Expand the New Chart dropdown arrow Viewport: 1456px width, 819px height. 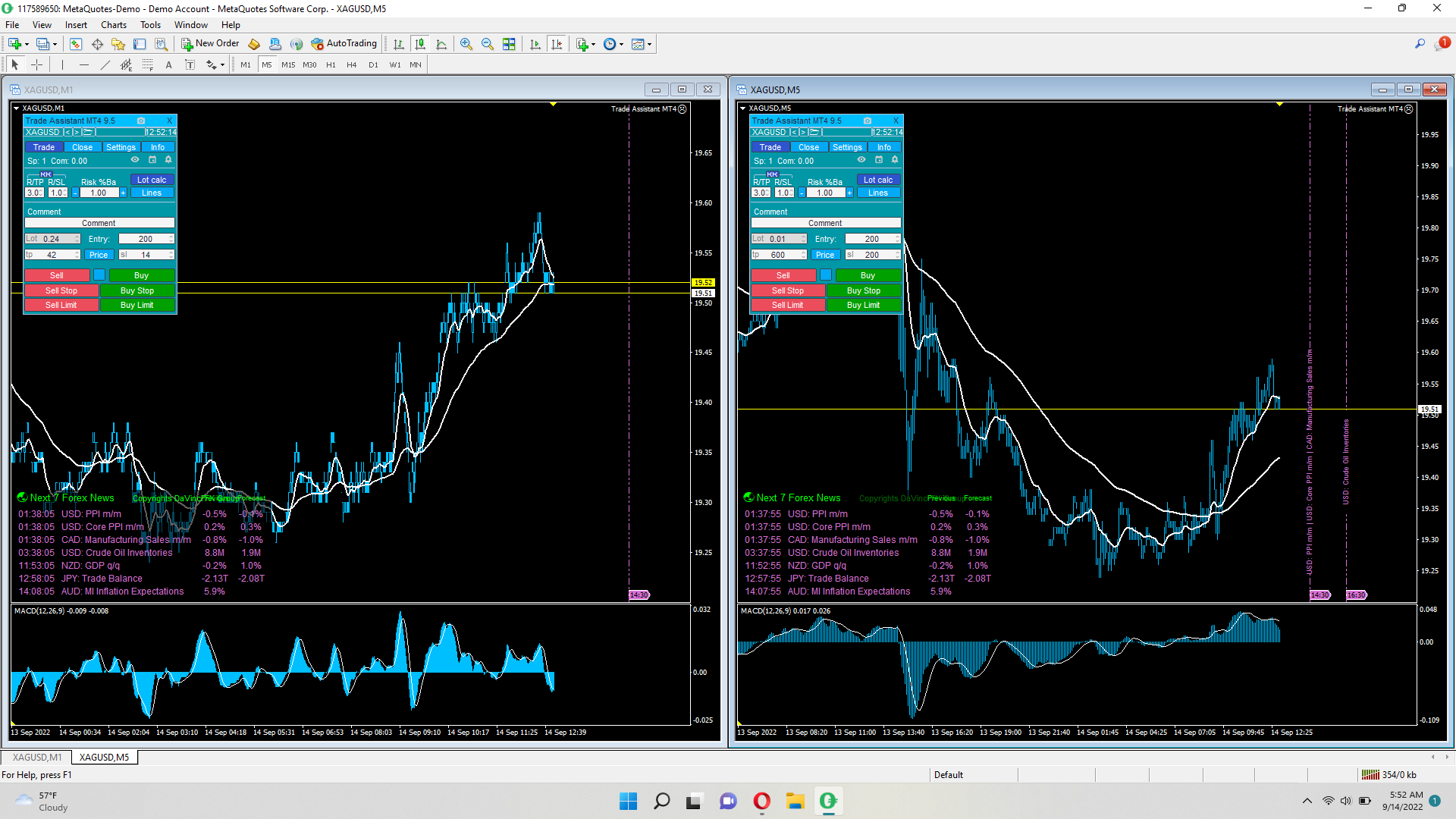point(27,44)
